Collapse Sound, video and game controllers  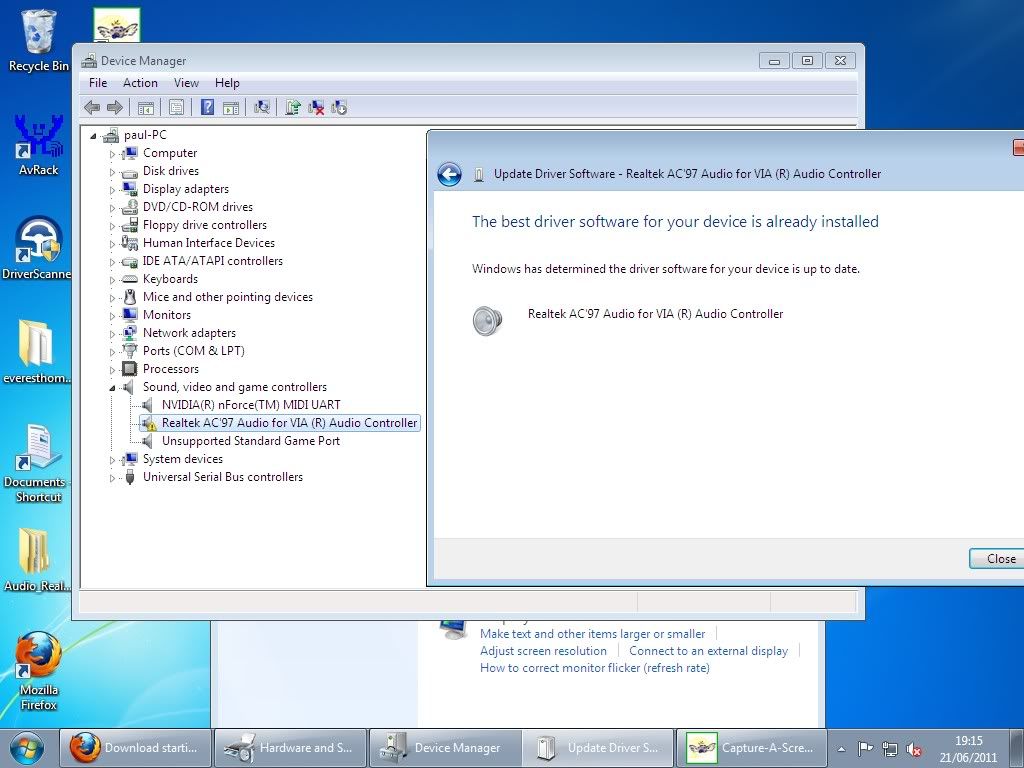(x=113, y=387)
